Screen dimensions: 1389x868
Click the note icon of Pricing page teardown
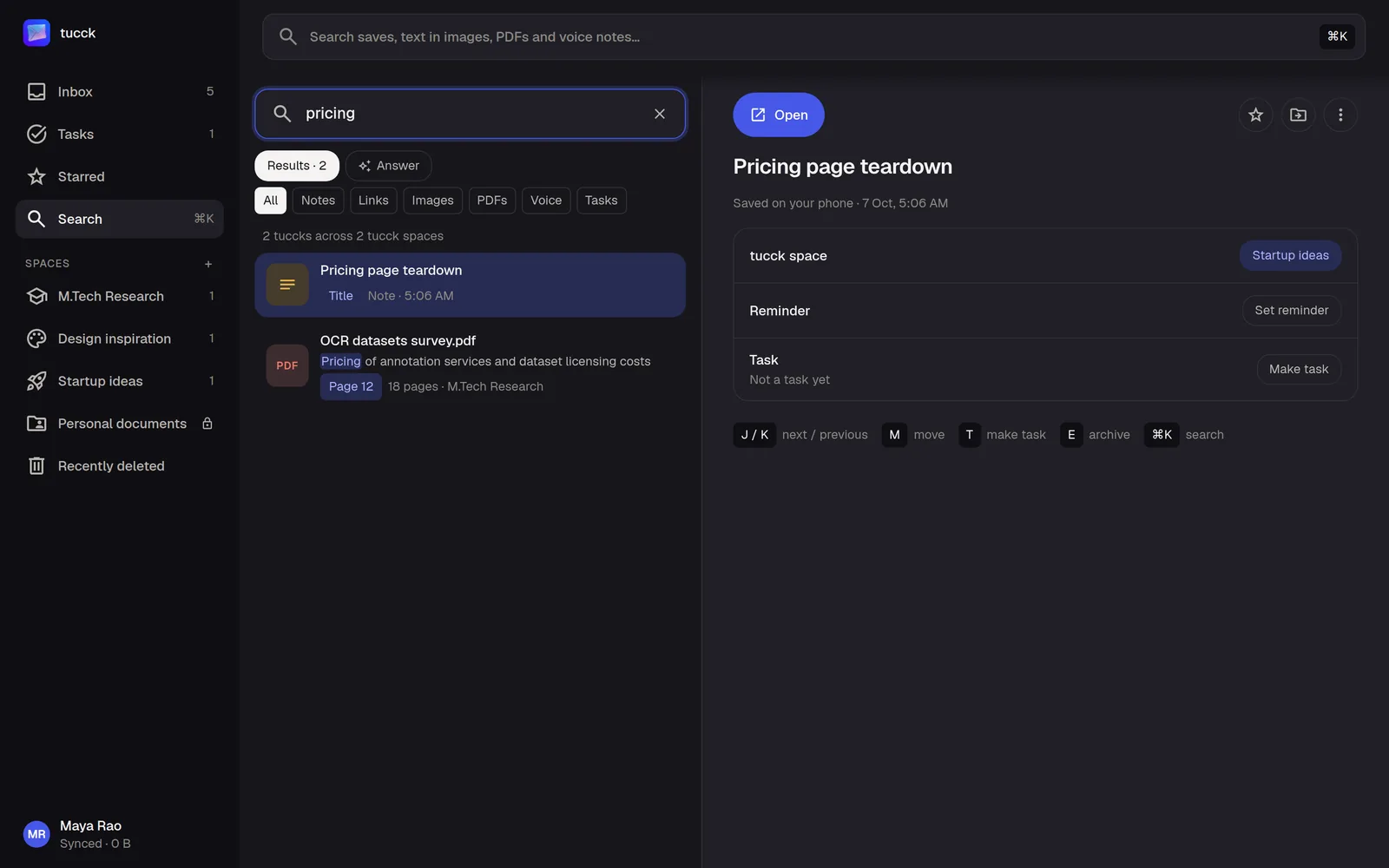287,285
